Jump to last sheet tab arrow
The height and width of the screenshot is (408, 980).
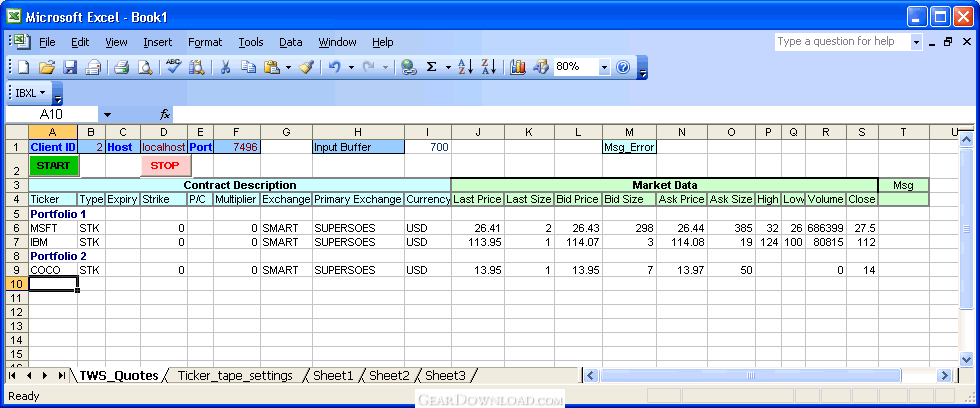tap(61, 376)
